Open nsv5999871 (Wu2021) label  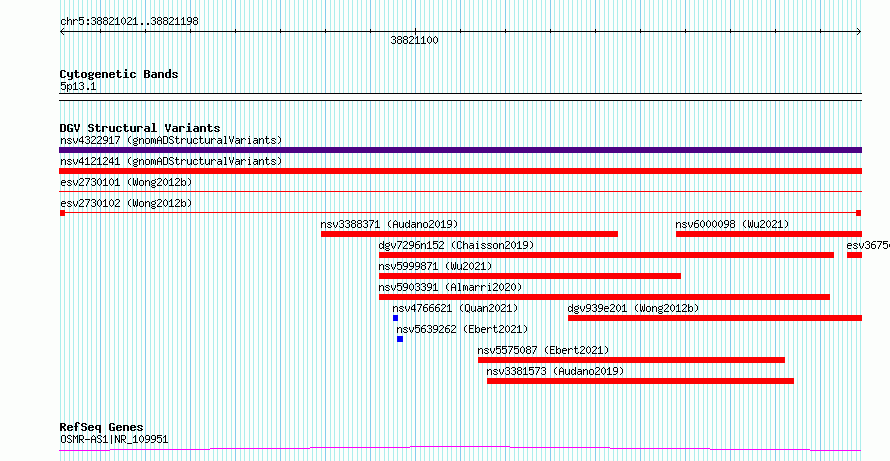point(435,266)
